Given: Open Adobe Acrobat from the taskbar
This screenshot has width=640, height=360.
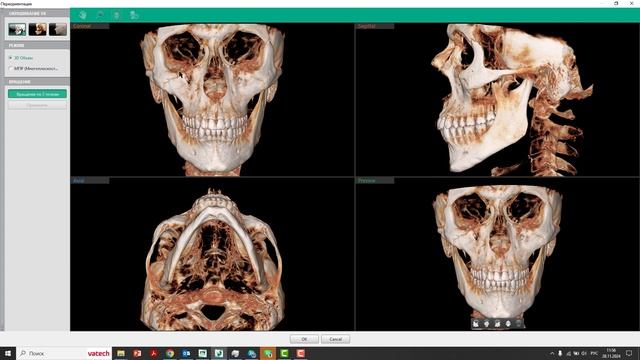Looking at the screenshot, I should tap(153, 353).
